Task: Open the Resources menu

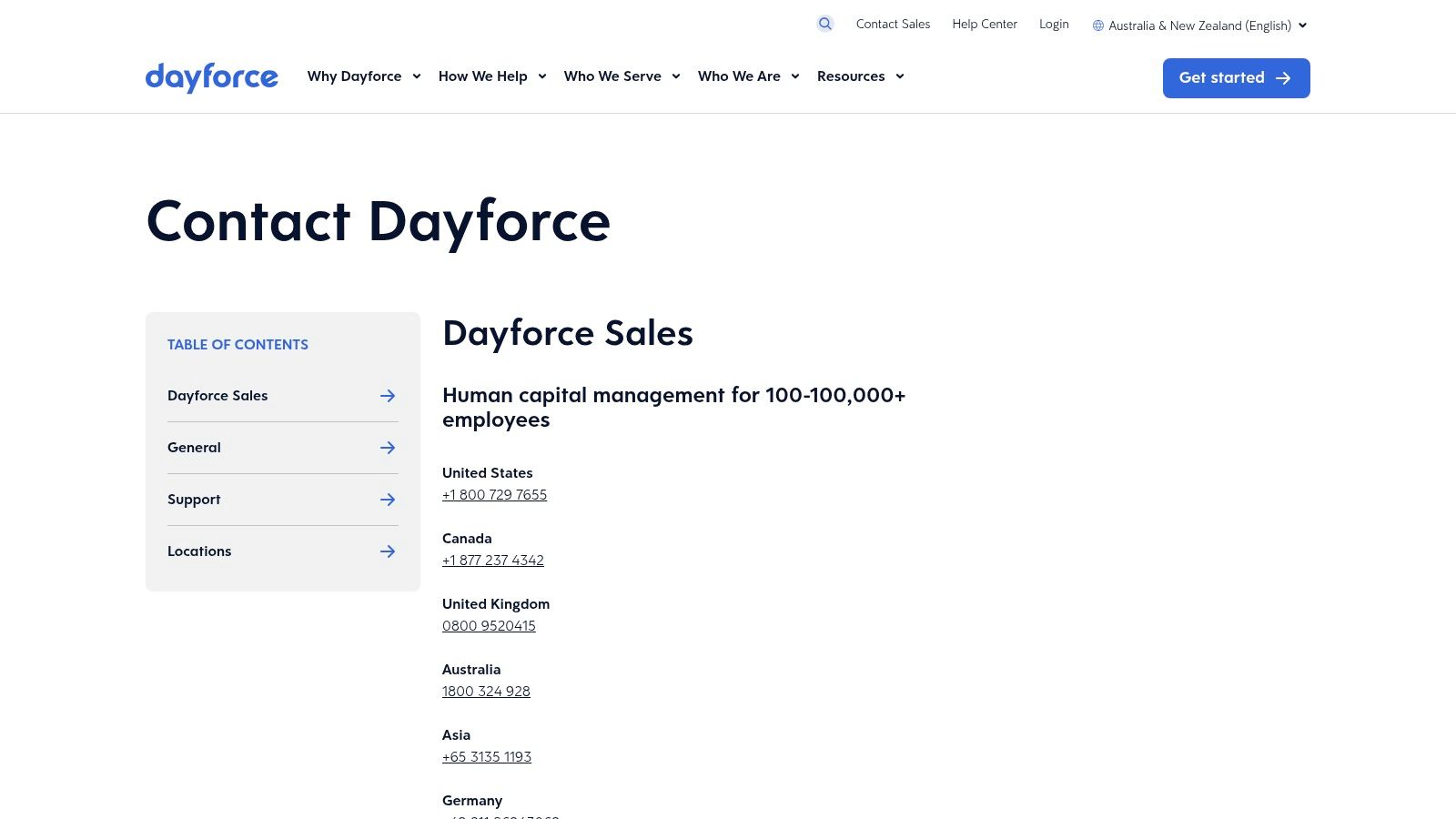Action: [x=851, y=76]
